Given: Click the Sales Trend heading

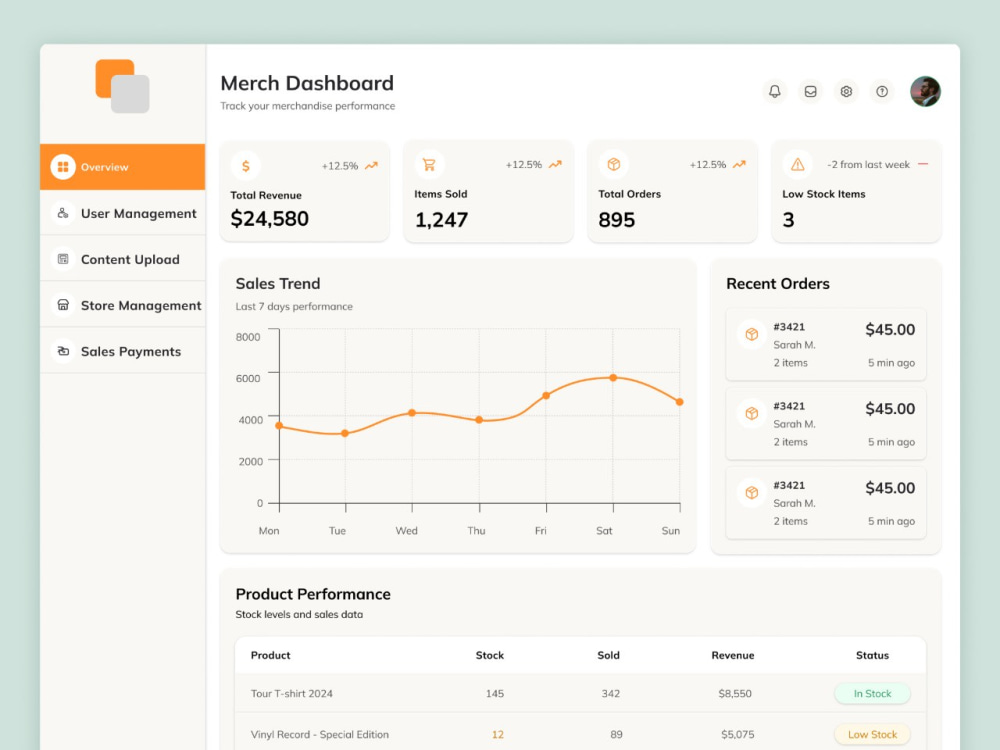Looking at the screenshot, I should [277, 284].
